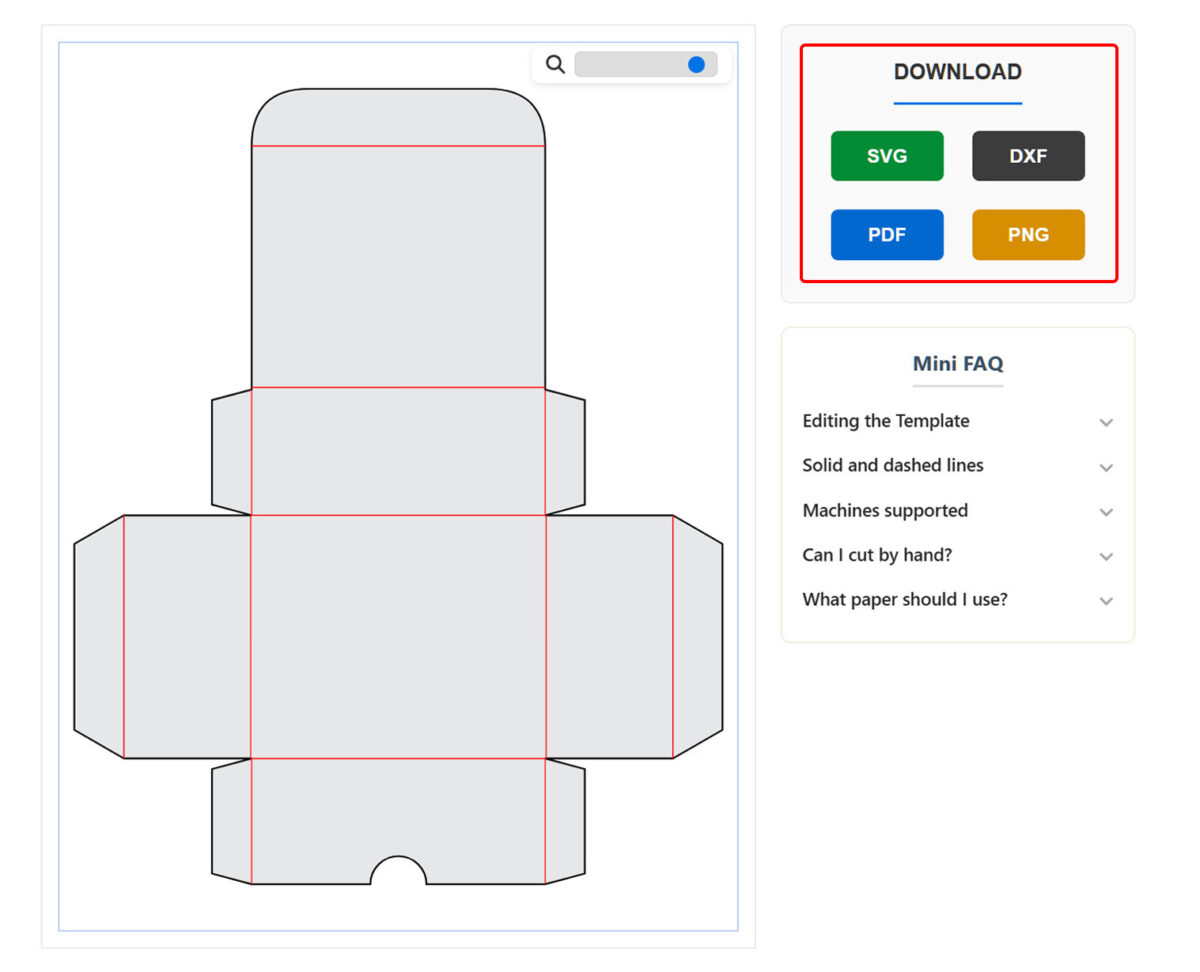The height and width of the screenshot is (972, 1200).
Task: Click the blue zoom slider handle
Action: click(696, 65)
